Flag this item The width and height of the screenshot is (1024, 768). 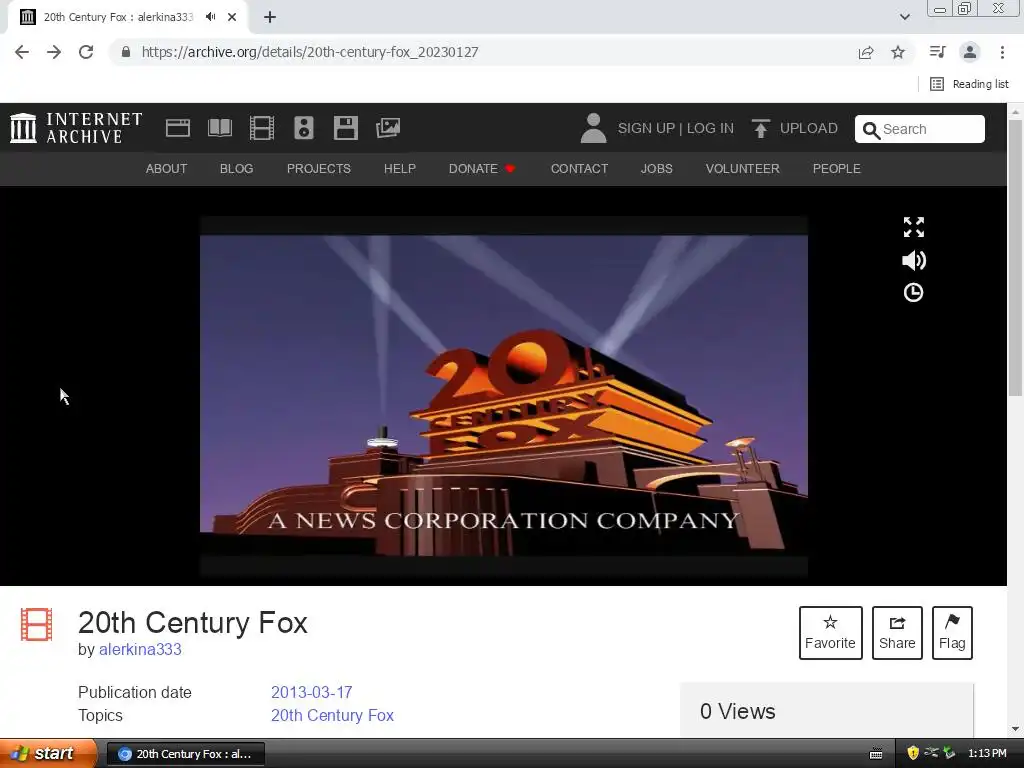952,633
